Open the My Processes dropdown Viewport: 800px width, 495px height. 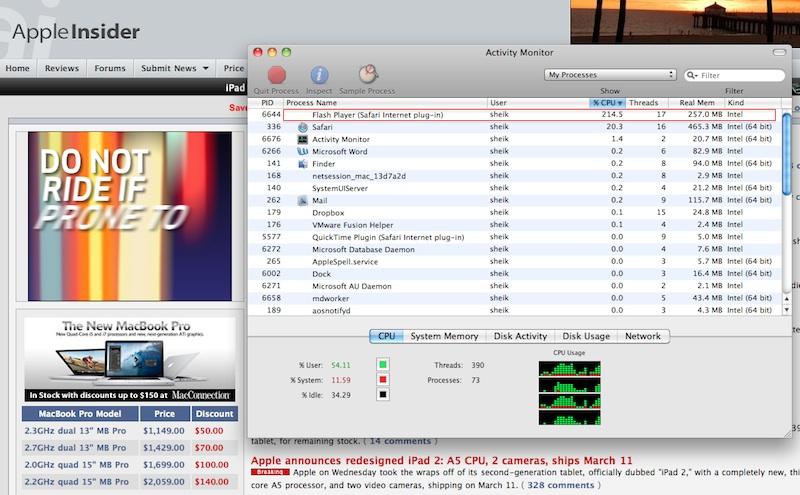pos(610,75)
